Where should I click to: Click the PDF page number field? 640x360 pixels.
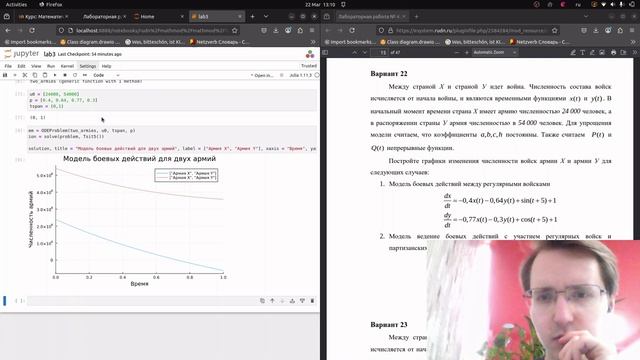pyautogui.click(x=380, y=53)
